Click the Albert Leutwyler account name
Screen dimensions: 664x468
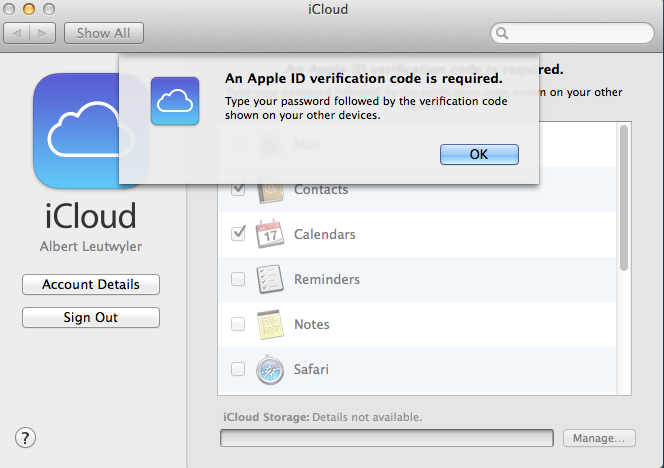(x=91, y=246)
